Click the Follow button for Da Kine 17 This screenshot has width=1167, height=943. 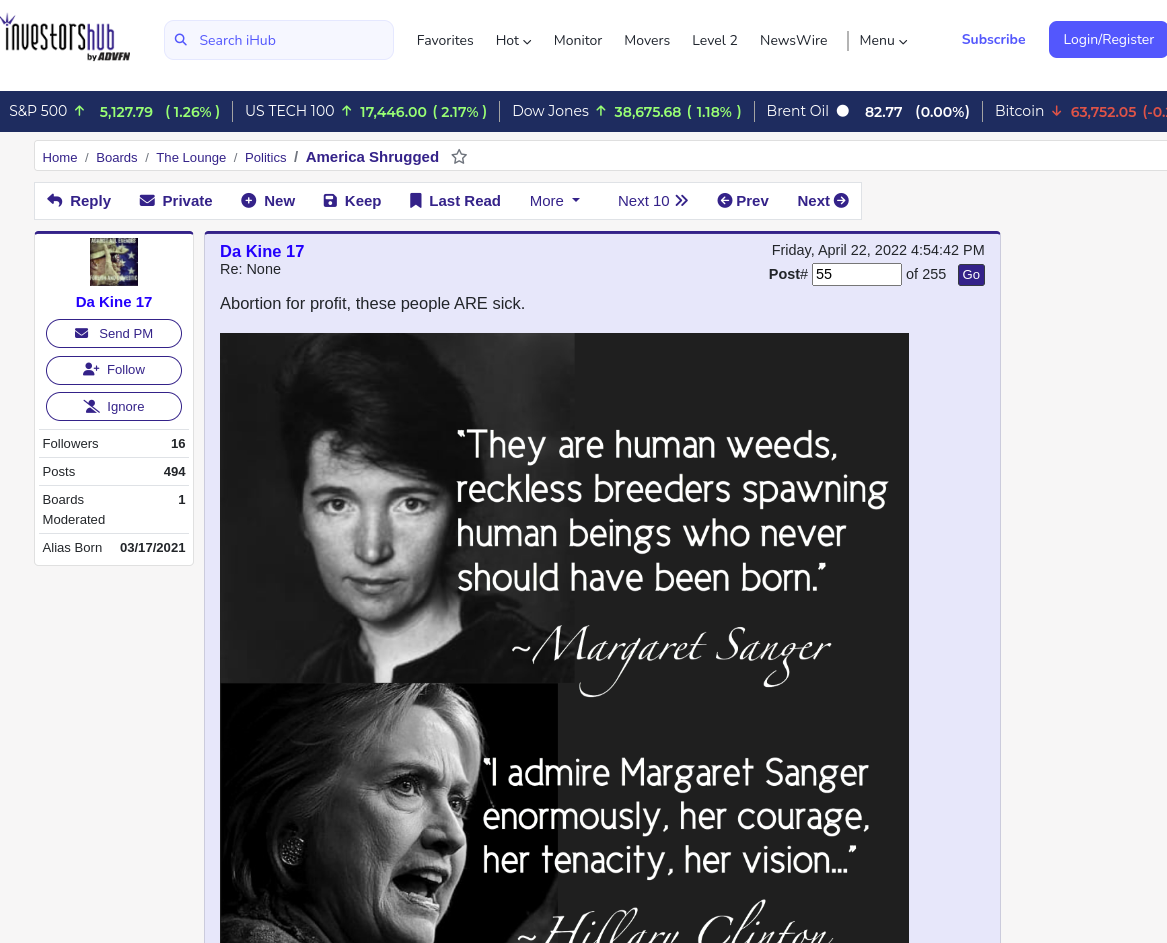point(114,370)
